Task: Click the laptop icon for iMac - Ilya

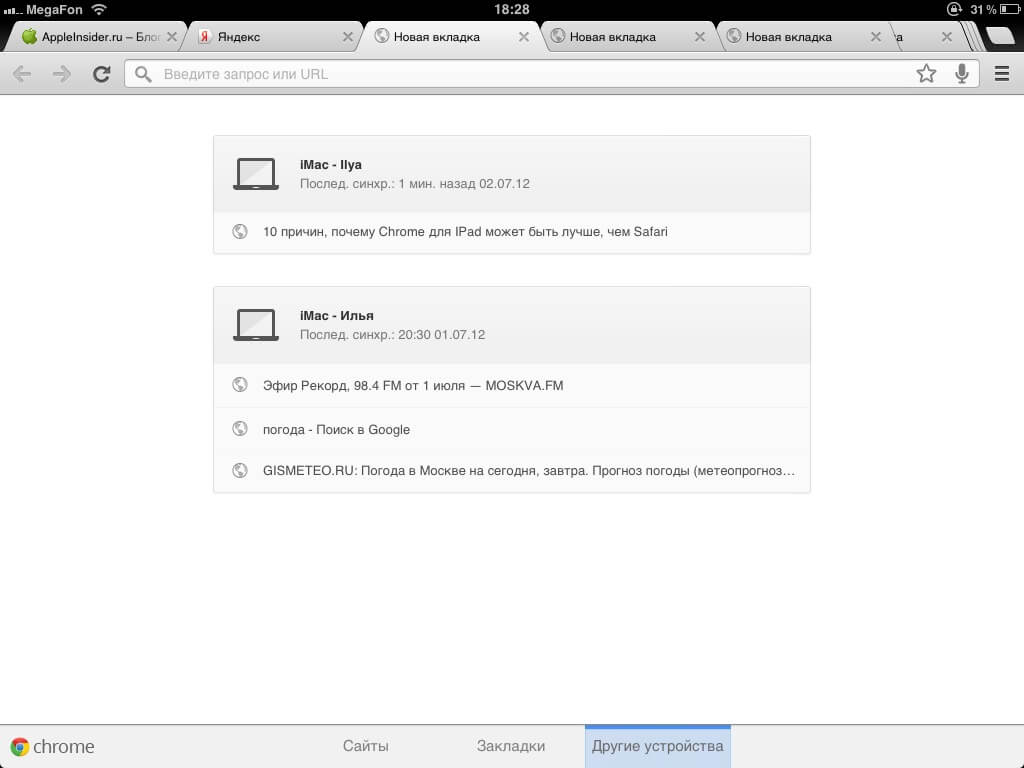Action: 256,174
